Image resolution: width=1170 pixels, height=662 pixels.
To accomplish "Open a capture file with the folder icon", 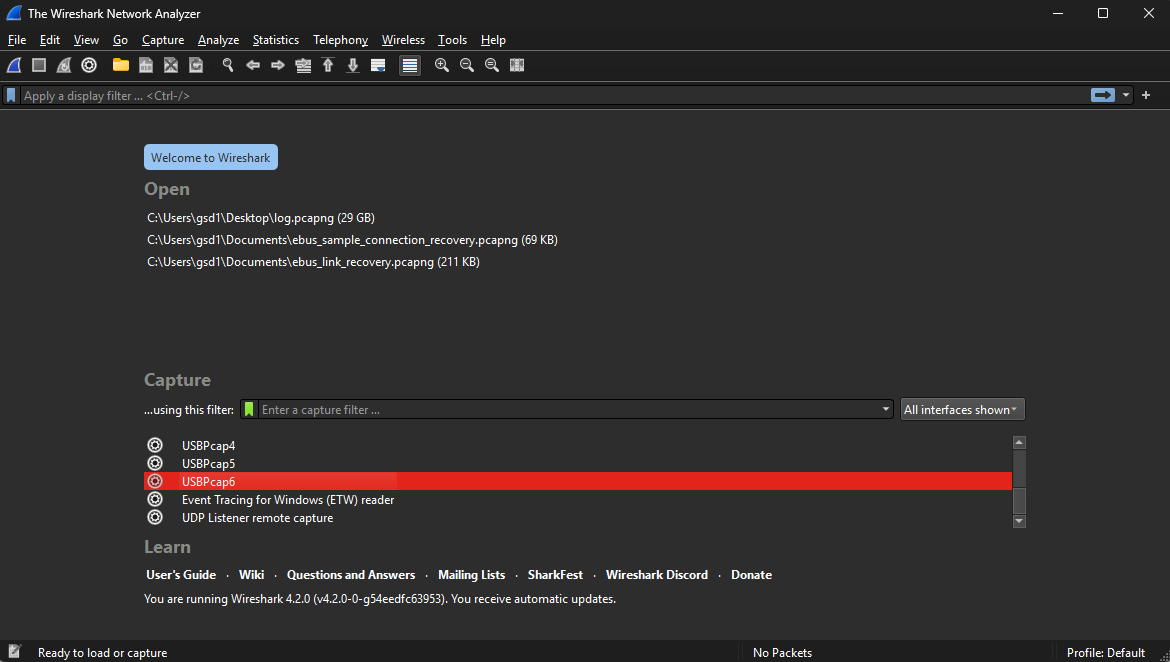I will click(121, 66).
